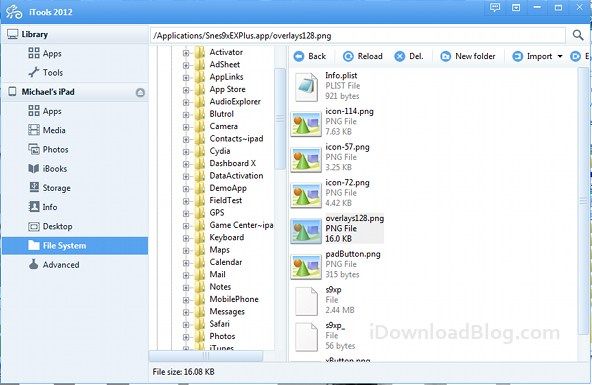Select icon-57.png file
Viewport: 592px width, 385px height.
(330, 157)
